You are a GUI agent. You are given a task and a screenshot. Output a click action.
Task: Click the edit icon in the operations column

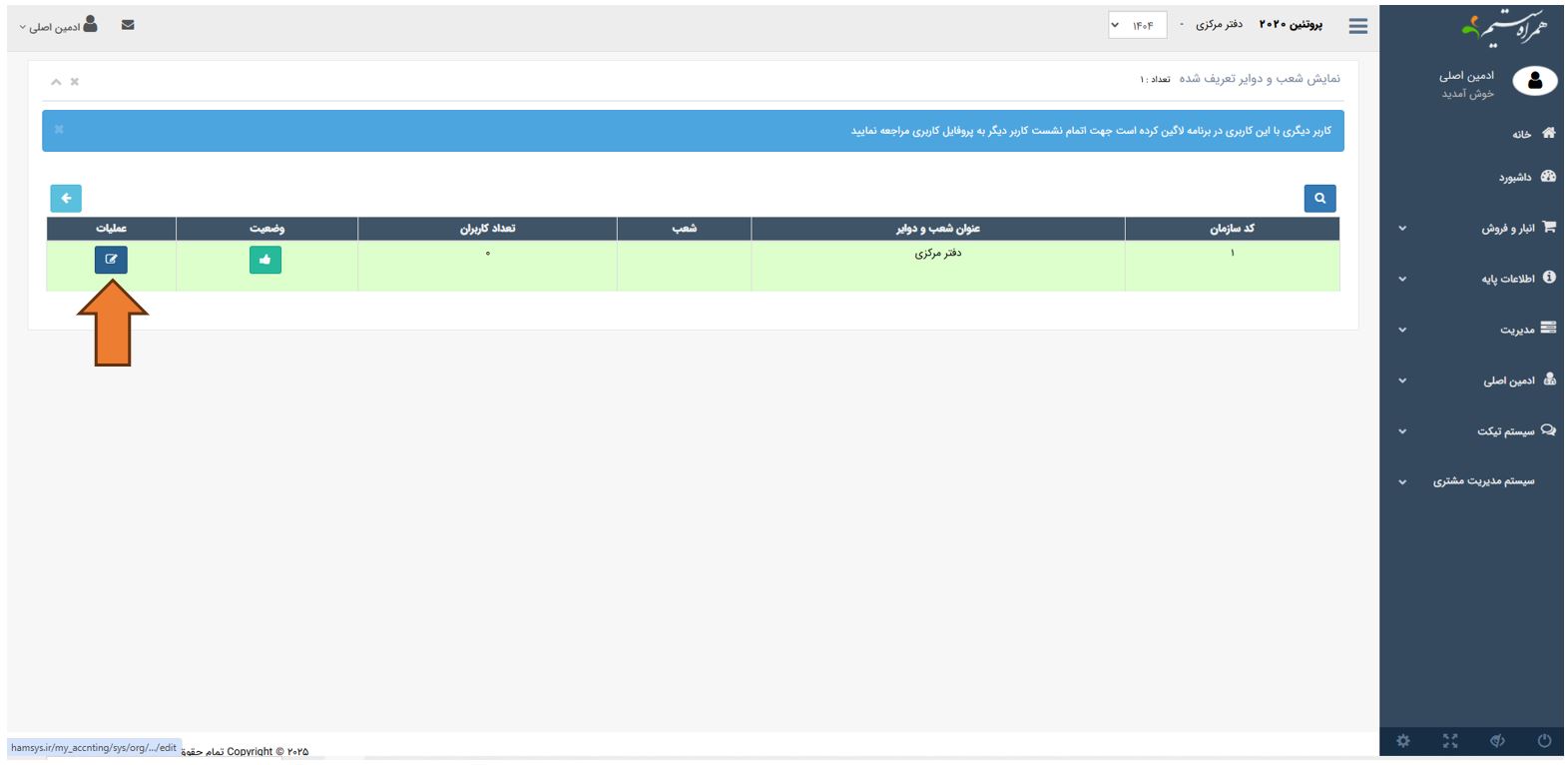[x=111, y=260]
